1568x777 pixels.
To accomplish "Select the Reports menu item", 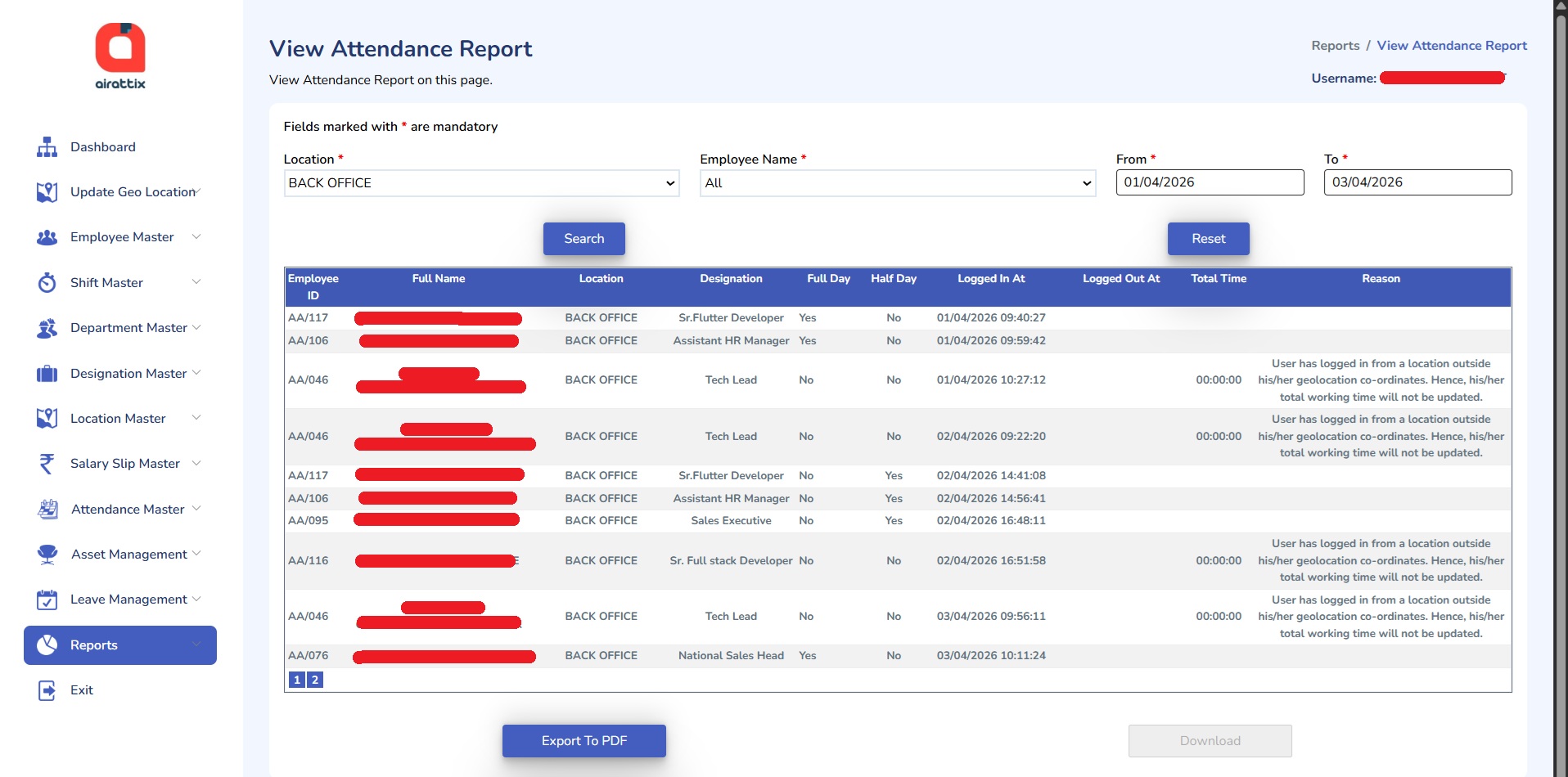I will (x=119, y=645).
